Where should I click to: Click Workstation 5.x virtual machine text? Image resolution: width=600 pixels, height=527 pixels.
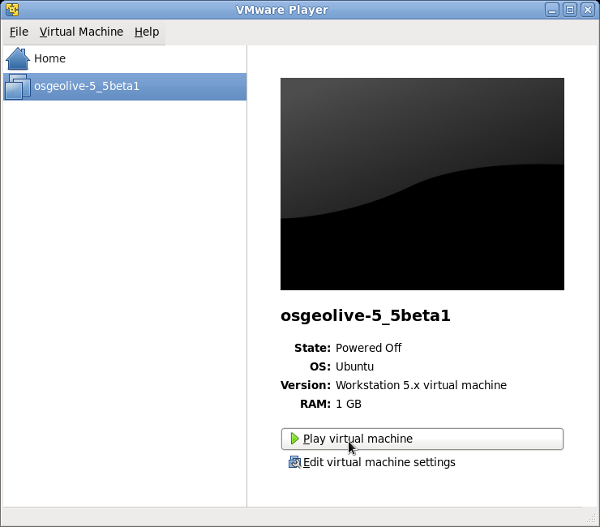(x=421, y=385)
